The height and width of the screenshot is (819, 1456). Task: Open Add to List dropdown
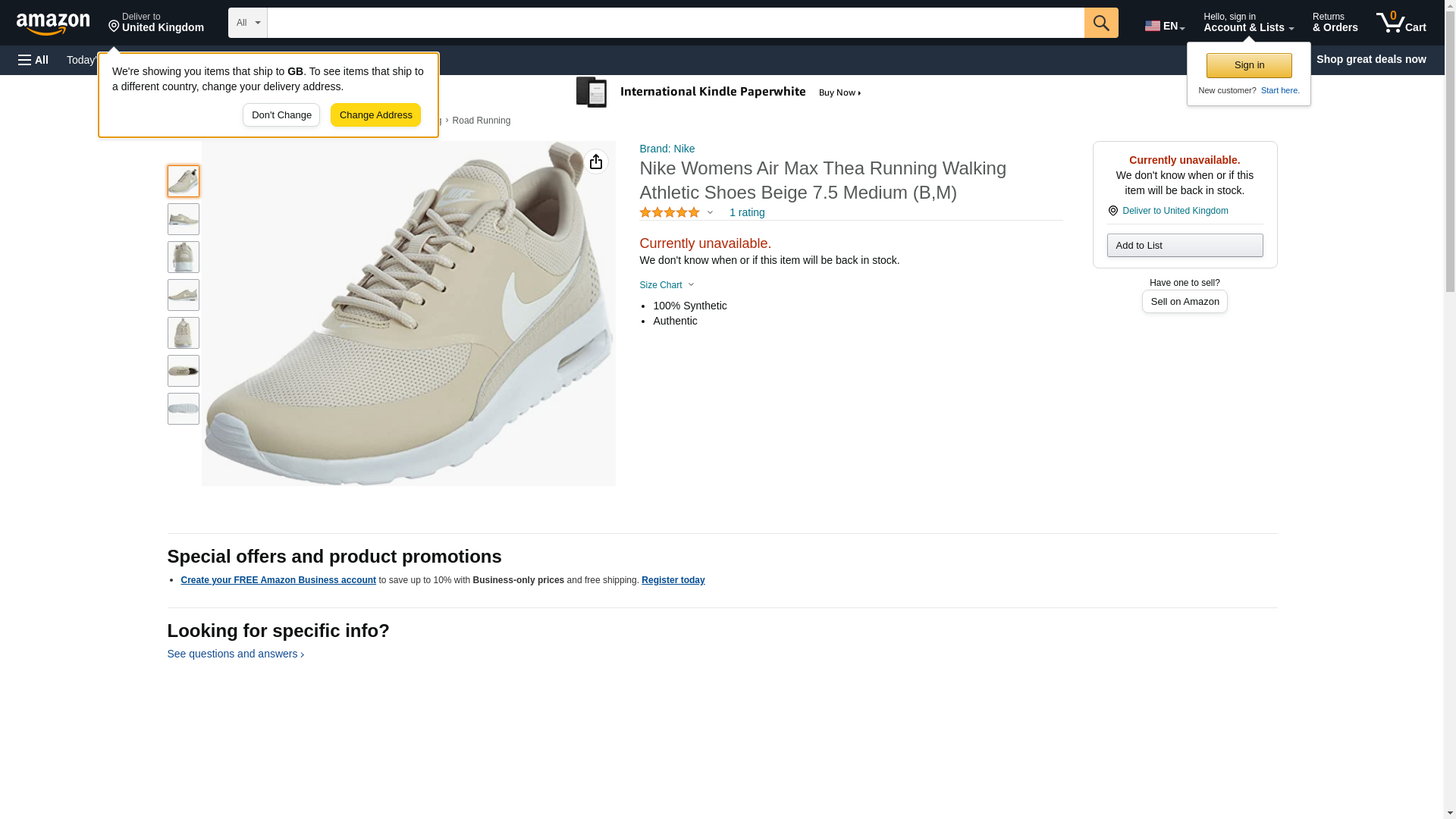[1184, 246]
